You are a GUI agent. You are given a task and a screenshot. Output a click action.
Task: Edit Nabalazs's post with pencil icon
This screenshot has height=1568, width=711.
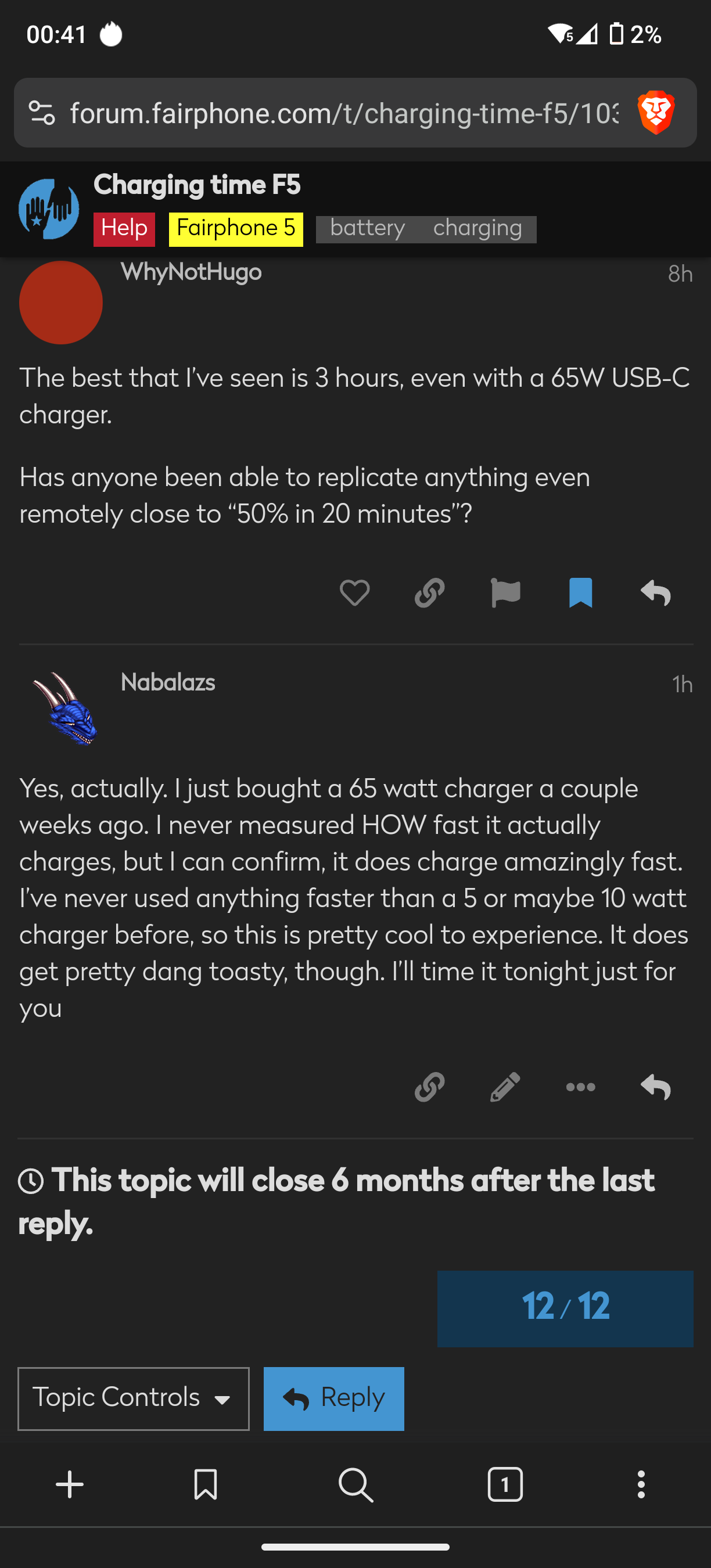click(x=505, y=1087)
